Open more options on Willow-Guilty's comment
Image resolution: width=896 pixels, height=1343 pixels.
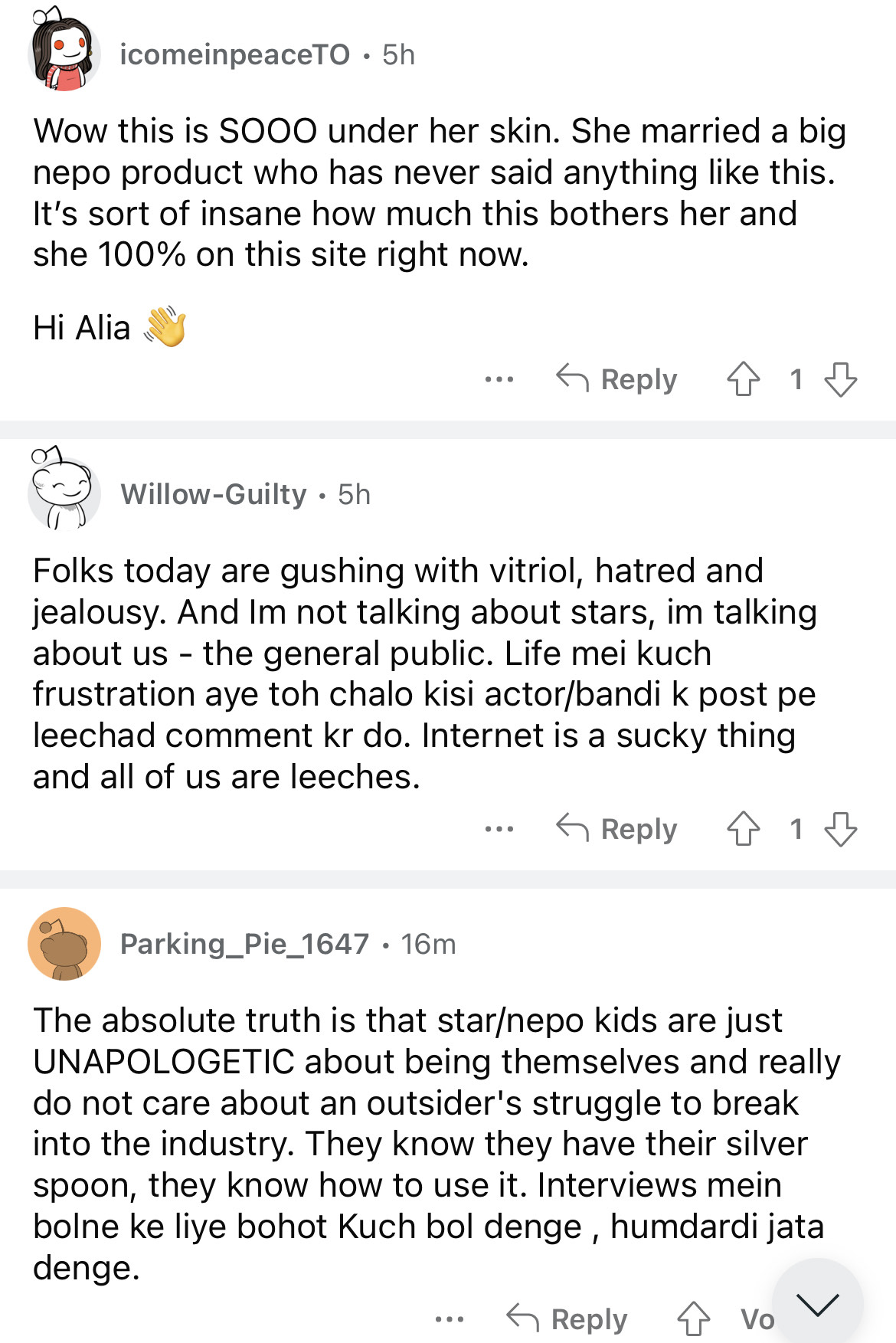(x=499, y=829)
